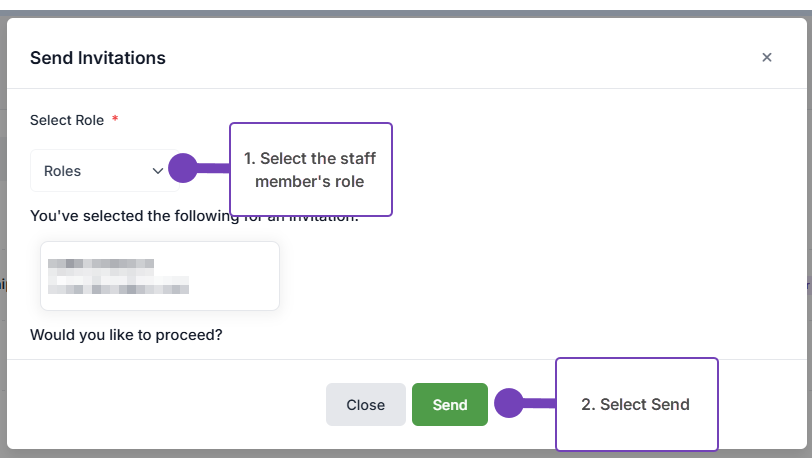Close the Send Invitations dialog with X

(767, 58)
